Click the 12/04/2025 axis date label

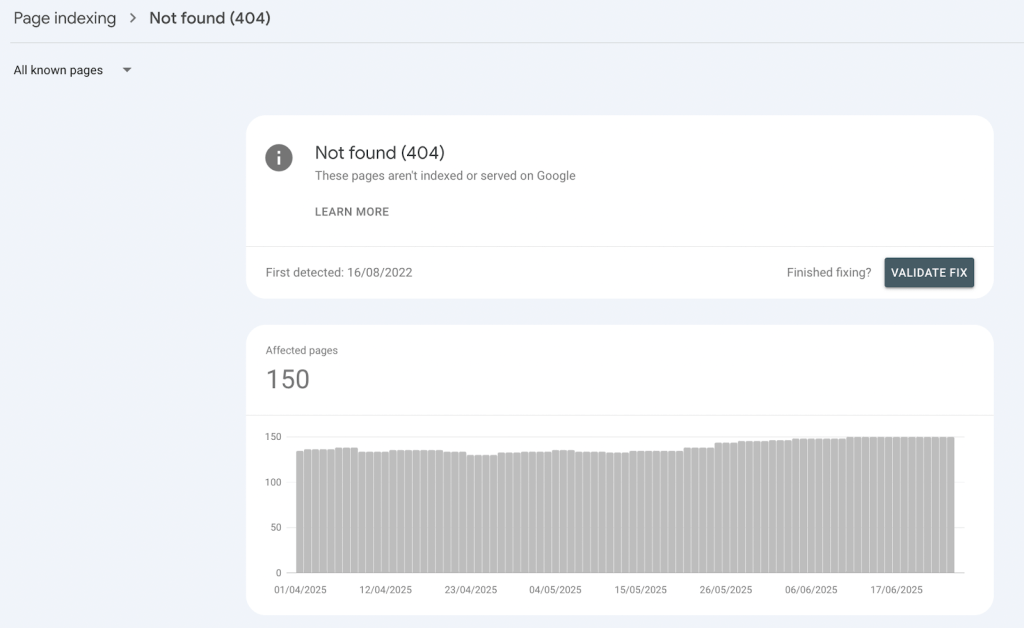click(385, 589)
